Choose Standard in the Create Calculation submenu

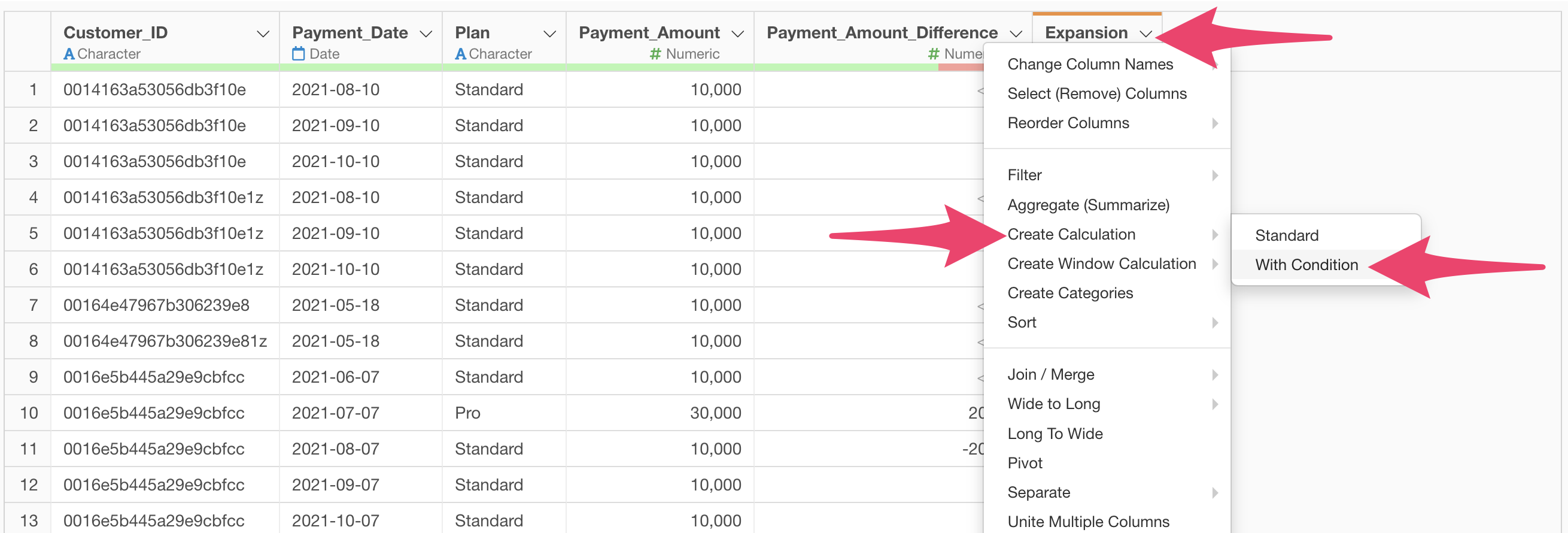pos(1286,236)
